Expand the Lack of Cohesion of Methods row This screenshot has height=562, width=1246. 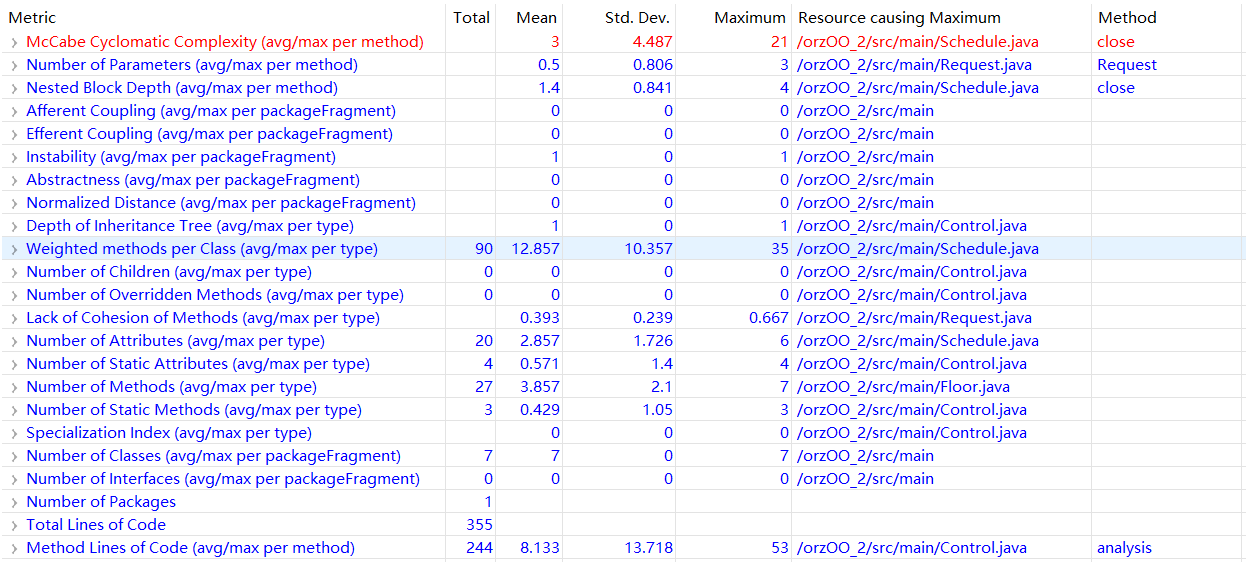pos(14,318)
